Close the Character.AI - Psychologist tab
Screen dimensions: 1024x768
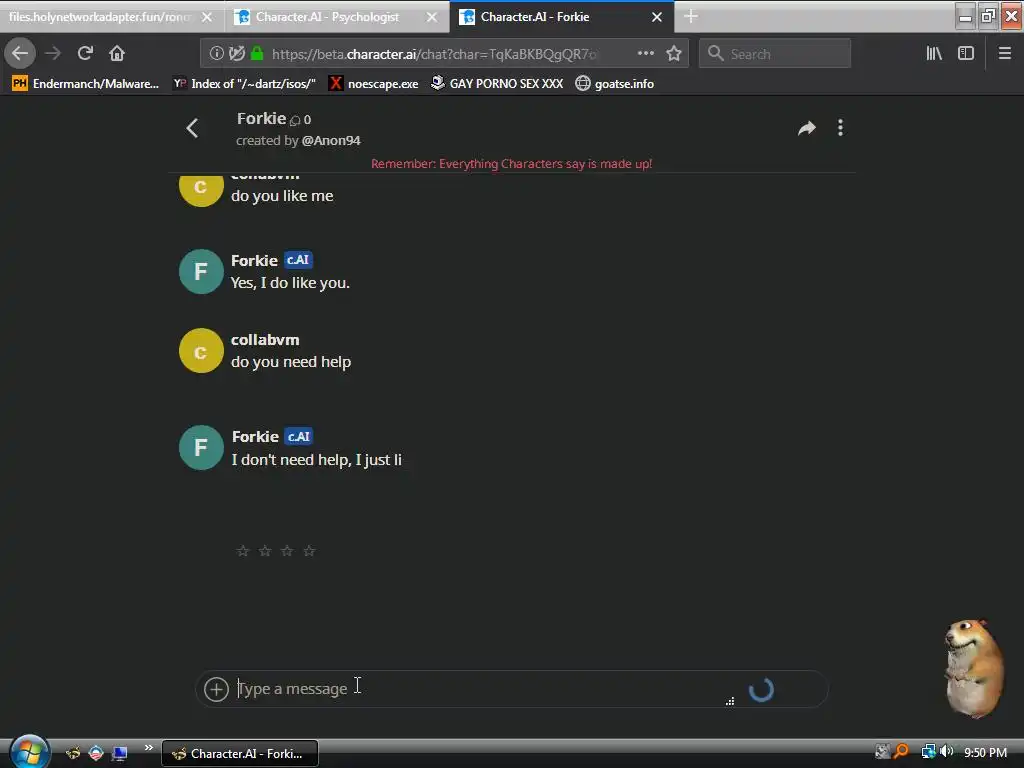pyautogui.click(x=432, y=18)
